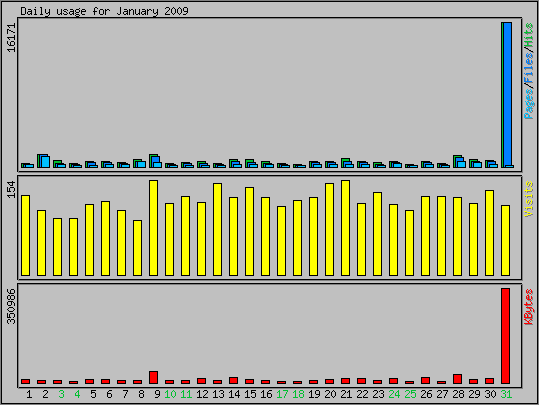Screen dimensions: 539x405
Task: Click day label 28 on the x-axis
Action: tap(458, 394)
